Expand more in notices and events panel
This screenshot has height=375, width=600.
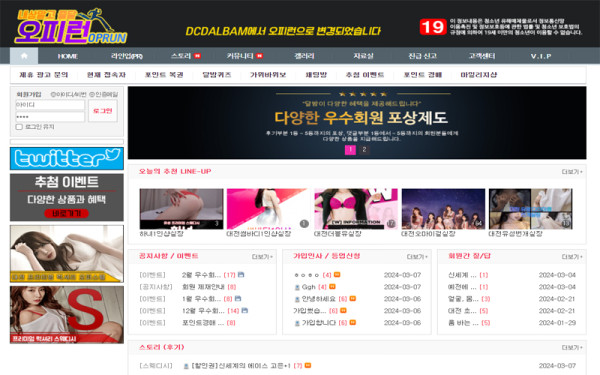pyautogui.click(x=262, y=257)
